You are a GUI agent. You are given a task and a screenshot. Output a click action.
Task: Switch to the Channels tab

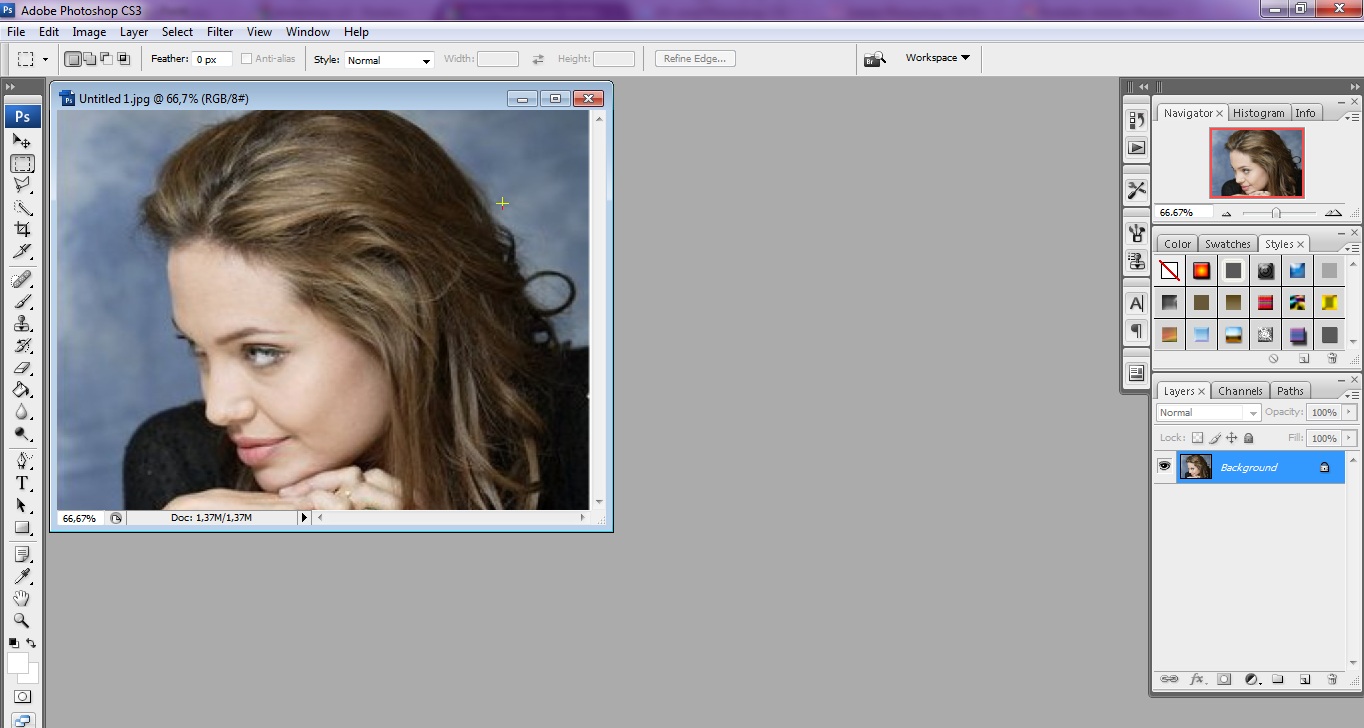[x=1240, y=391]
